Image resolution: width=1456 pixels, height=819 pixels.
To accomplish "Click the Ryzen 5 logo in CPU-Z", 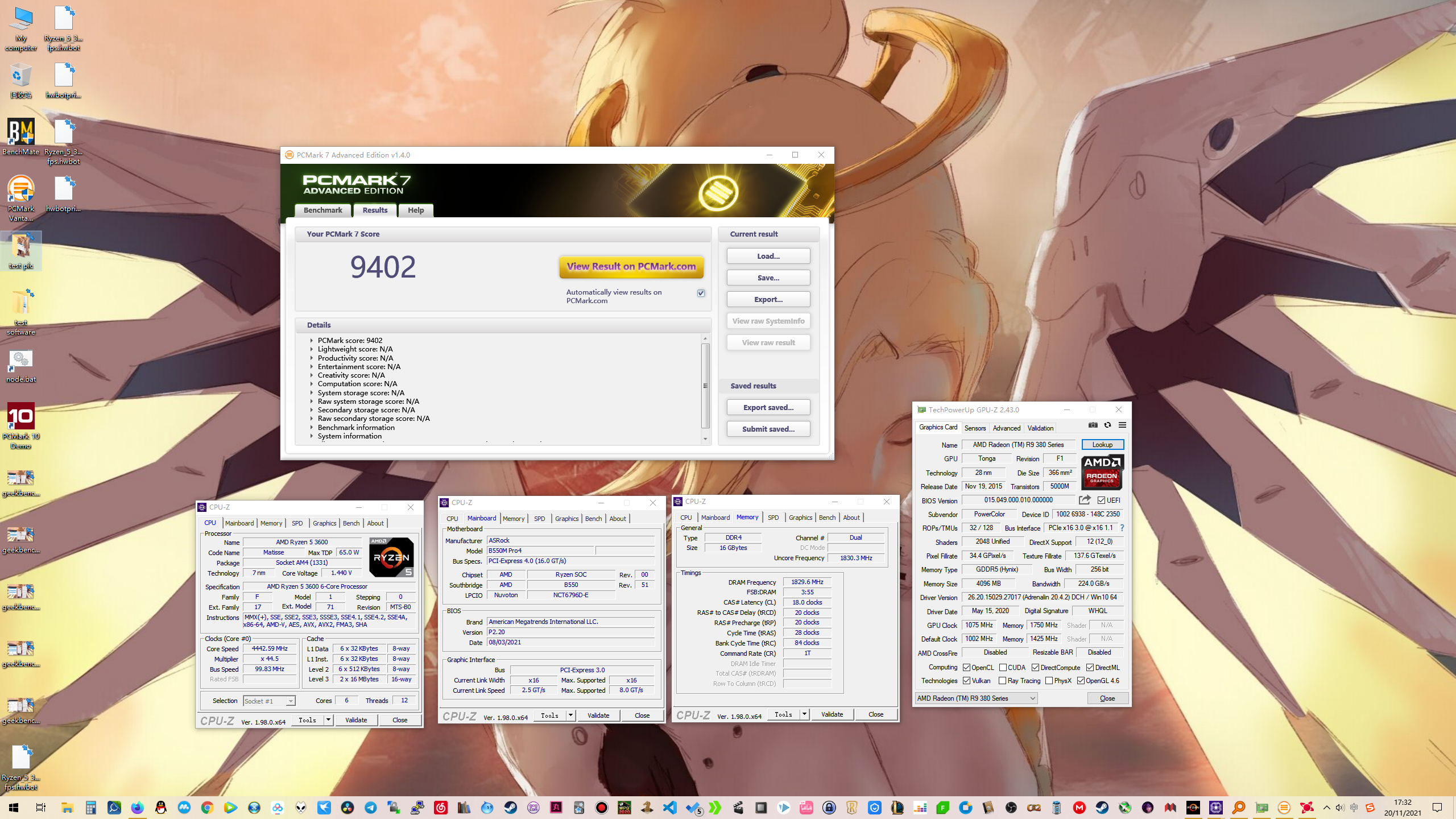I will 391,557.
